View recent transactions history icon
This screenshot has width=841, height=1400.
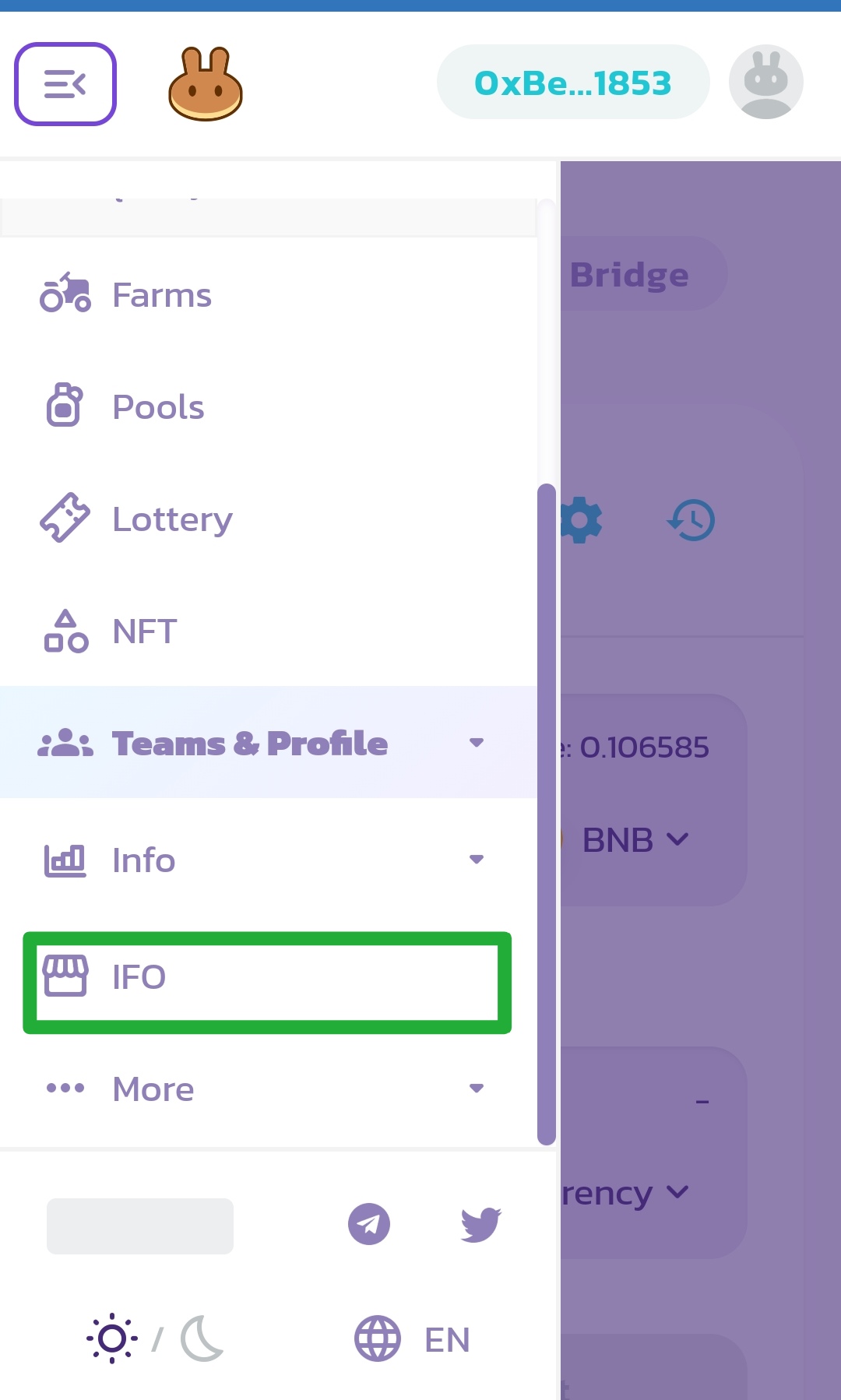[691, 520]
